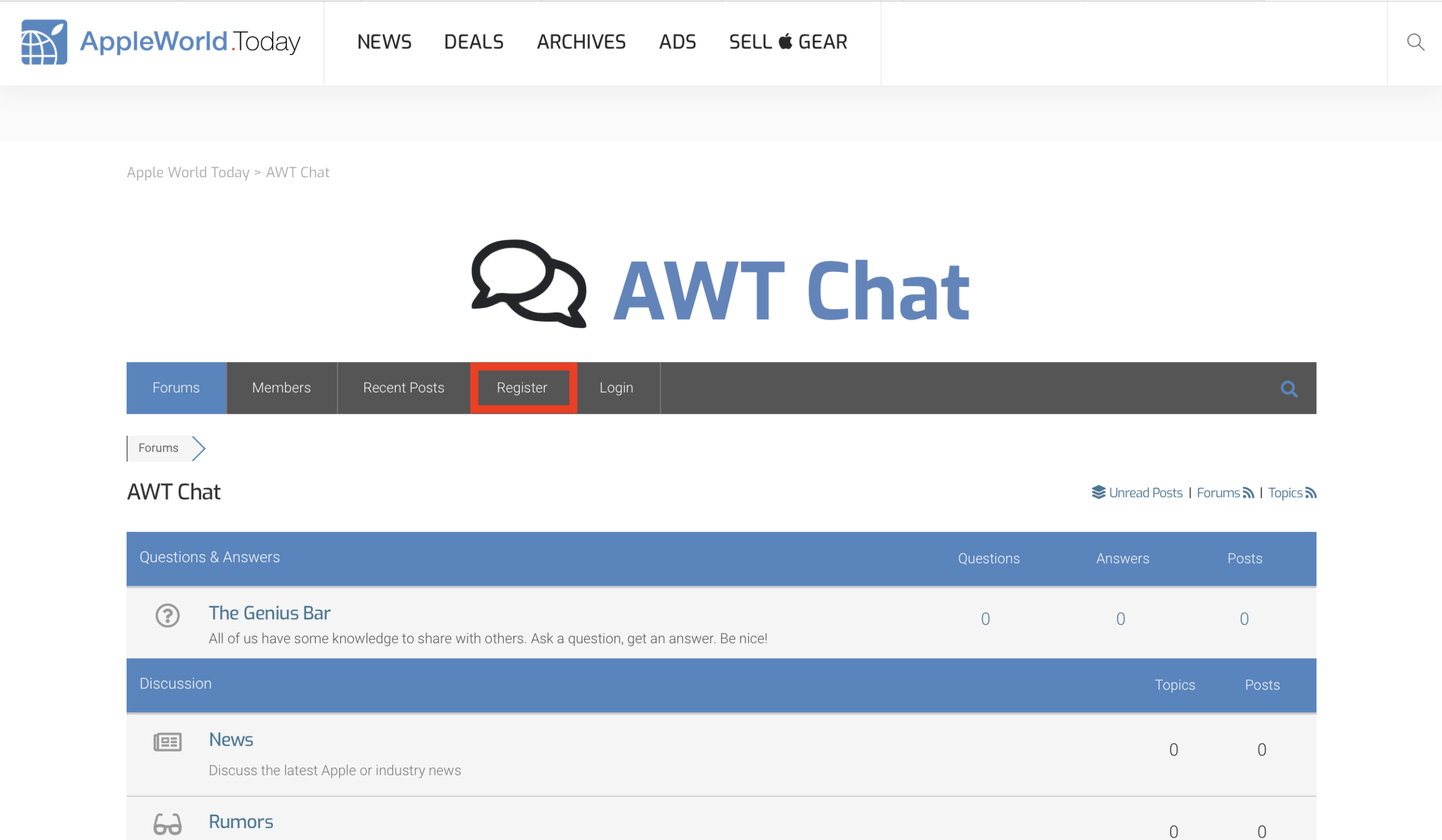Click the Topics RSS feed icon

pyautogui.click(x=1310, y=493)
